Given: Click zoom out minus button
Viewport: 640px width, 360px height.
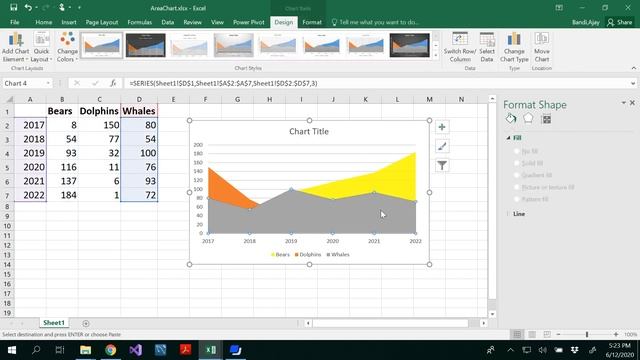Looking at the screenshot, I should pos(558,334).
